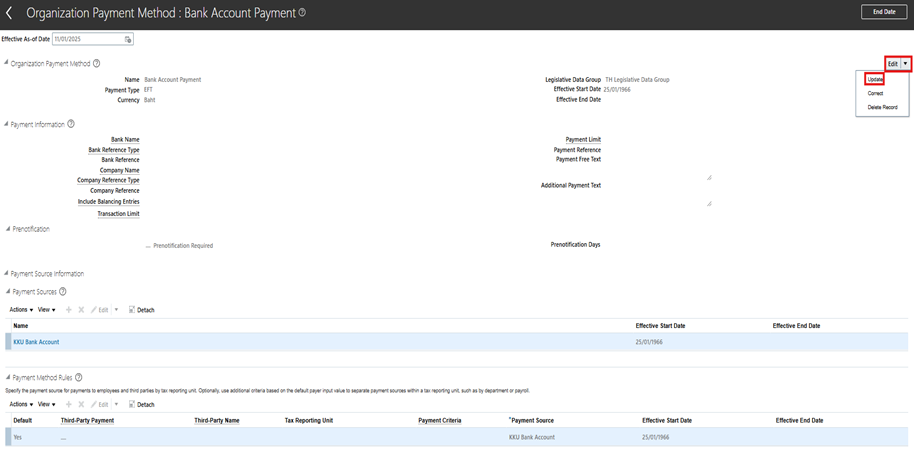The height and width of the screenshot is (451, 914).
Task: Collapse the Payment Source Information section
Action: 6,273
